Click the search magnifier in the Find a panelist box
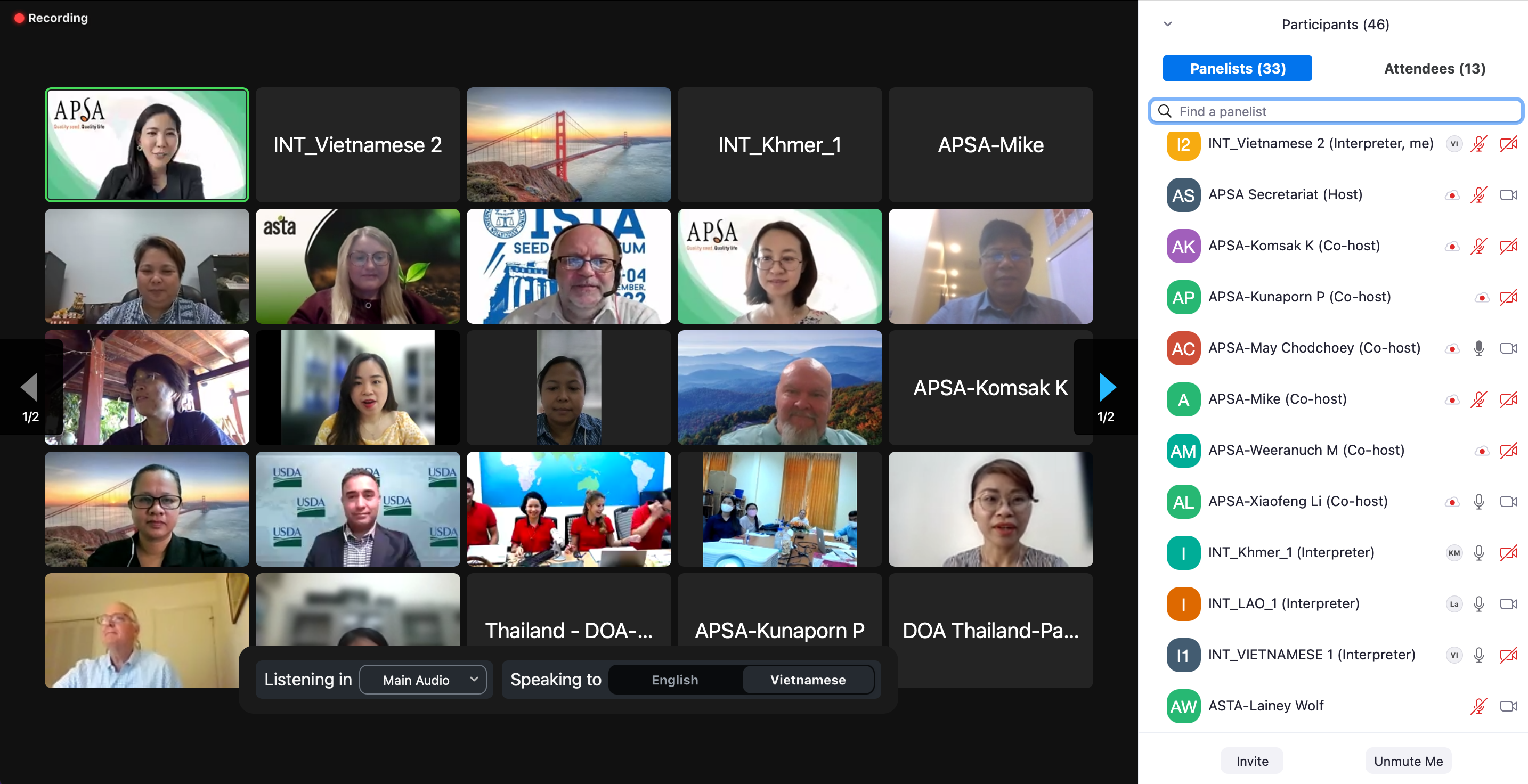The height and width of the screenshot is (784, 1528). click(x=1165, y=111)
